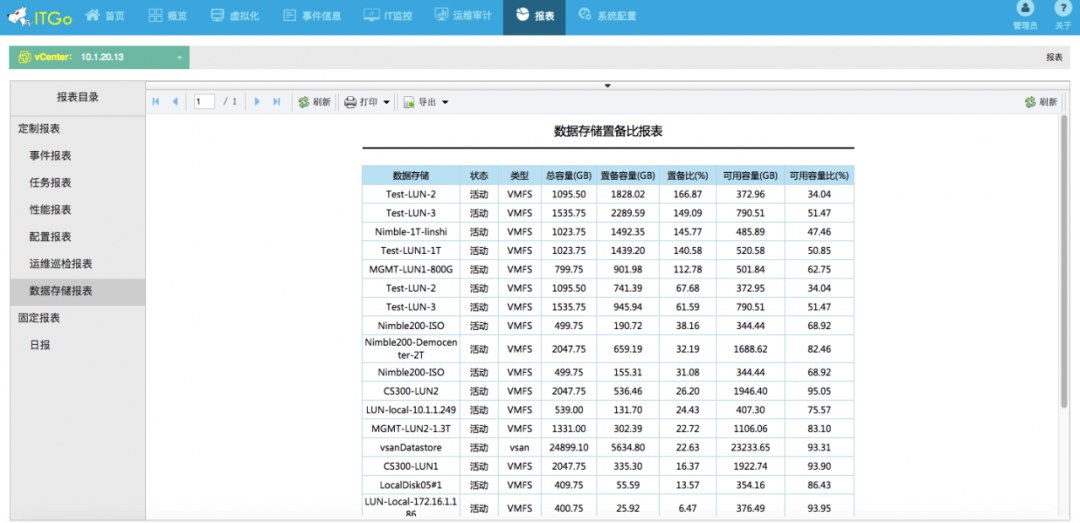Click the Nimble-1T-linshi datastore cell

click(411, 232)
